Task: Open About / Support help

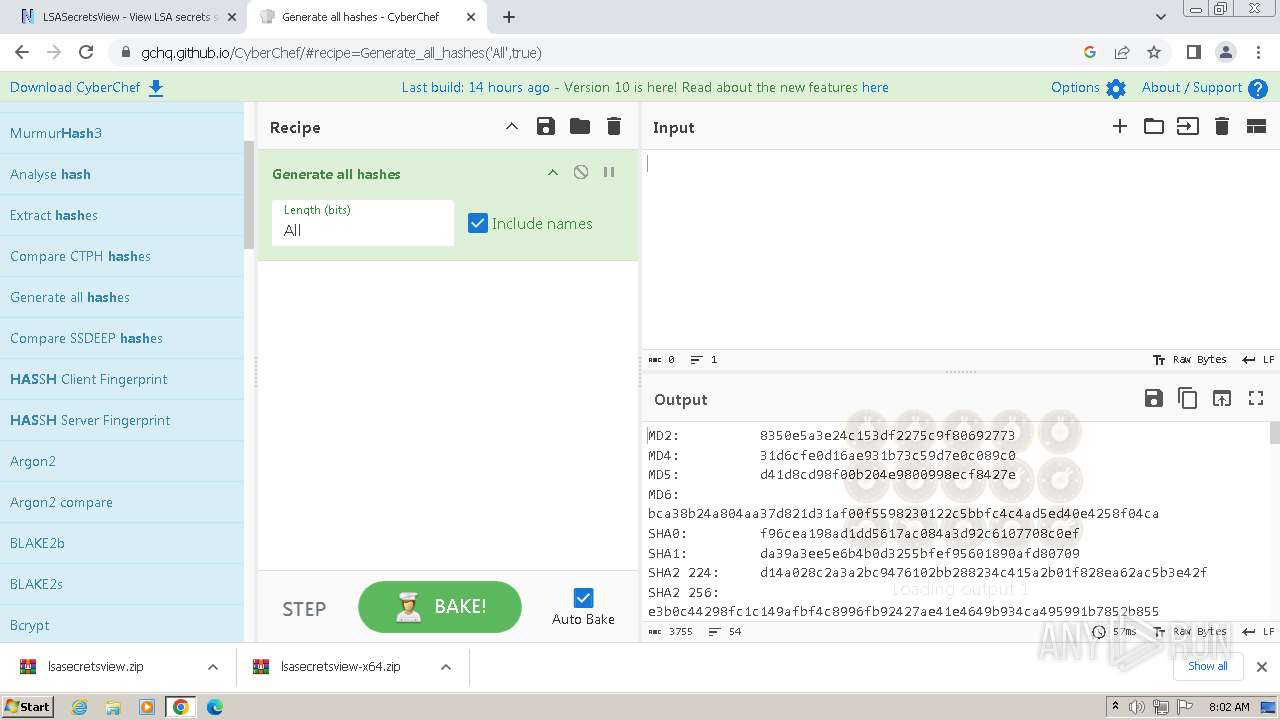Action: click(1204, 88)
